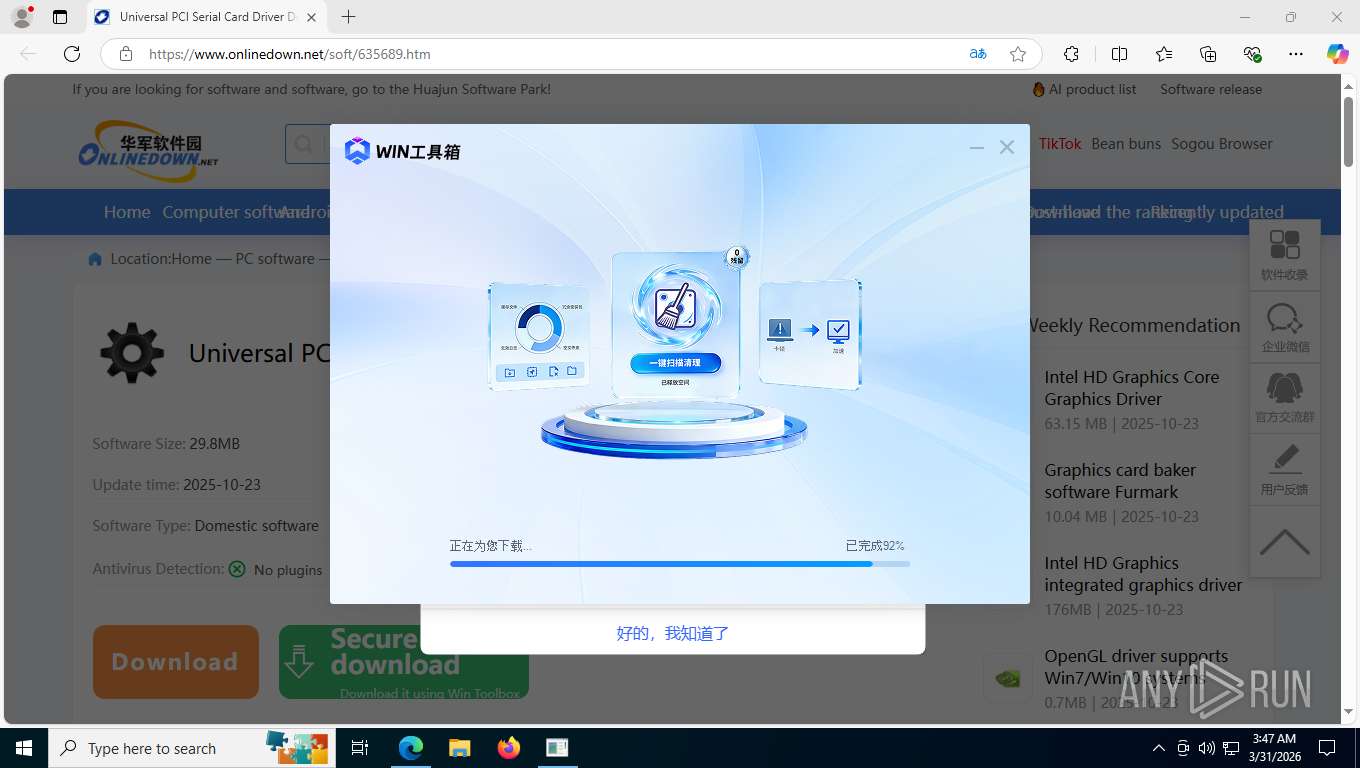This screenshot has height=768, width=1360.
Task: Click the orange Download button
Action: tap(176, 662)
